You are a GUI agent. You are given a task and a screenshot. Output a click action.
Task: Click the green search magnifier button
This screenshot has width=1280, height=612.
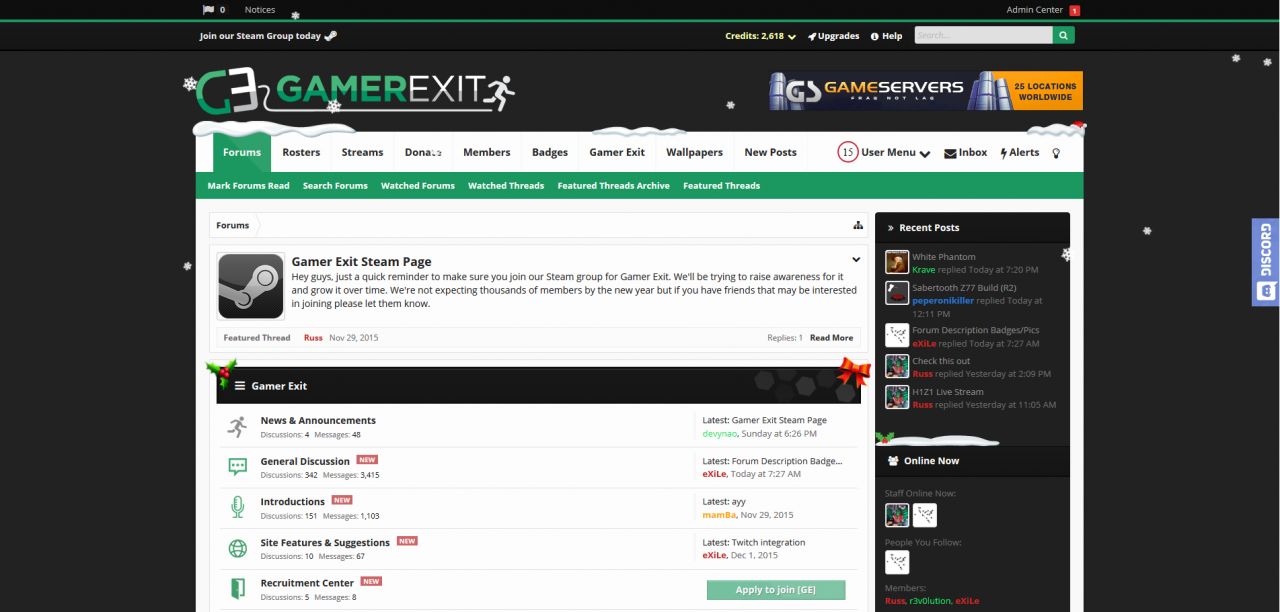pyautogui.click(x=1063, y=35)
